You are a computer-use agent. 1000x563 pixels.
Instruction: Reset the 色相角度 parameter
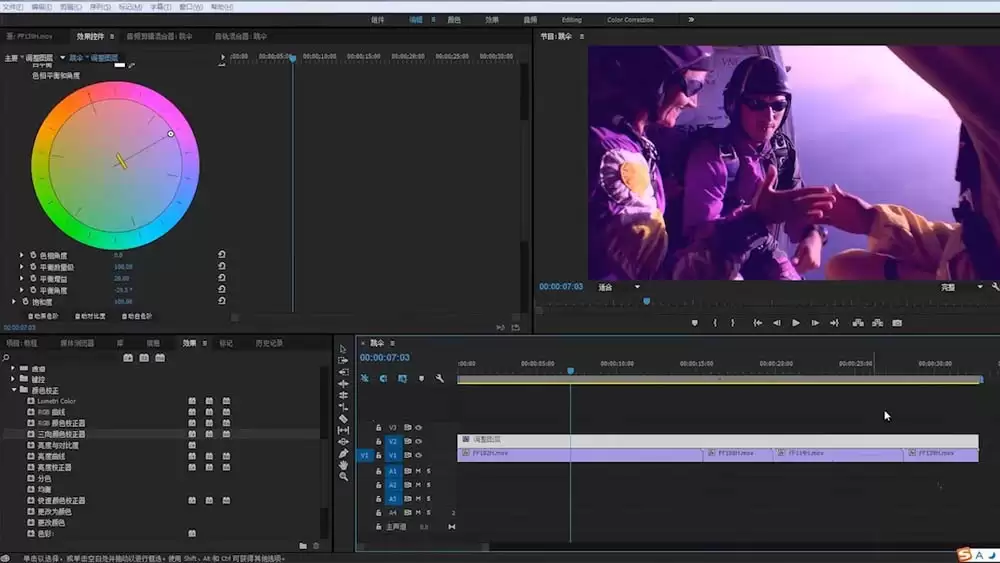(221, 254)
